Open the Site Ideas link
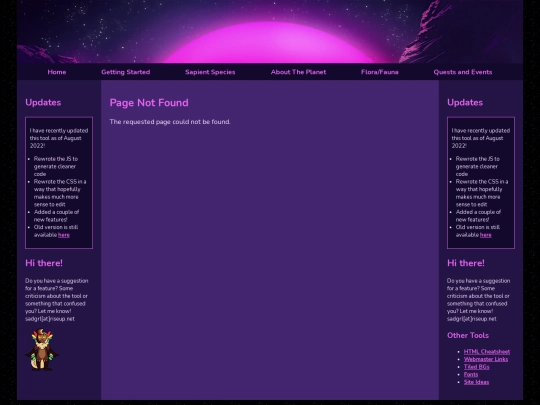This screenshot has width=540, height=405. point(476,382)
